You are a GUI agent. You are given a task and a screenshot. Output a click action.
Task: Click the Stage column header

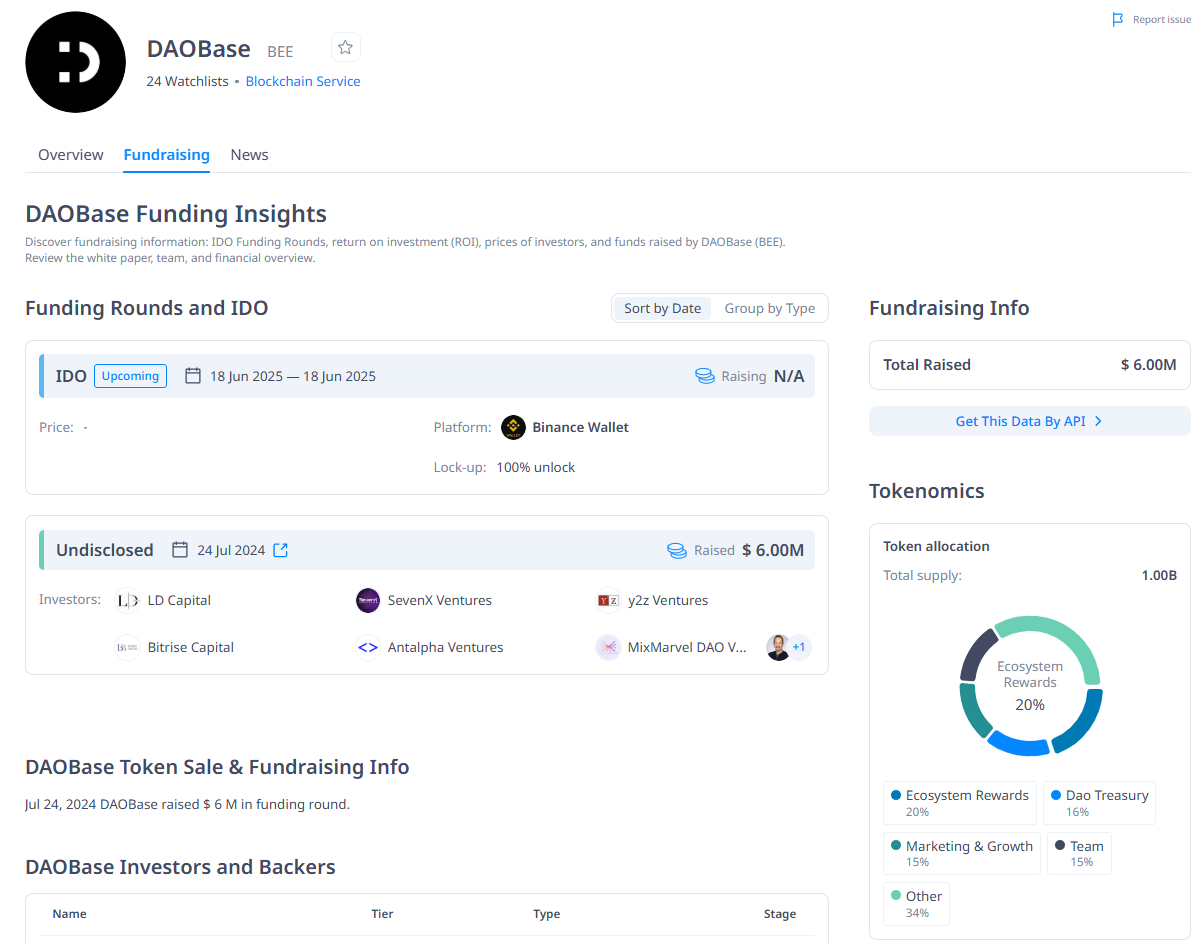780,914
